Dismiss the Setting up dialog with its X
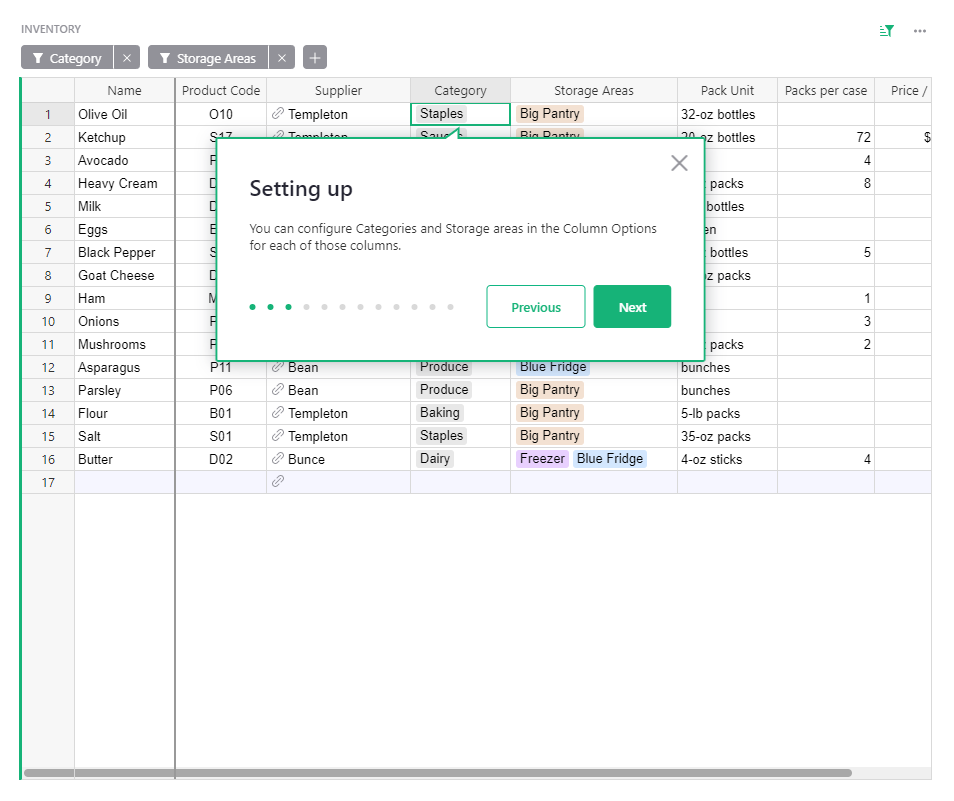Image resolution: width=954 pixels, height=801 pixels. [679, 162]
